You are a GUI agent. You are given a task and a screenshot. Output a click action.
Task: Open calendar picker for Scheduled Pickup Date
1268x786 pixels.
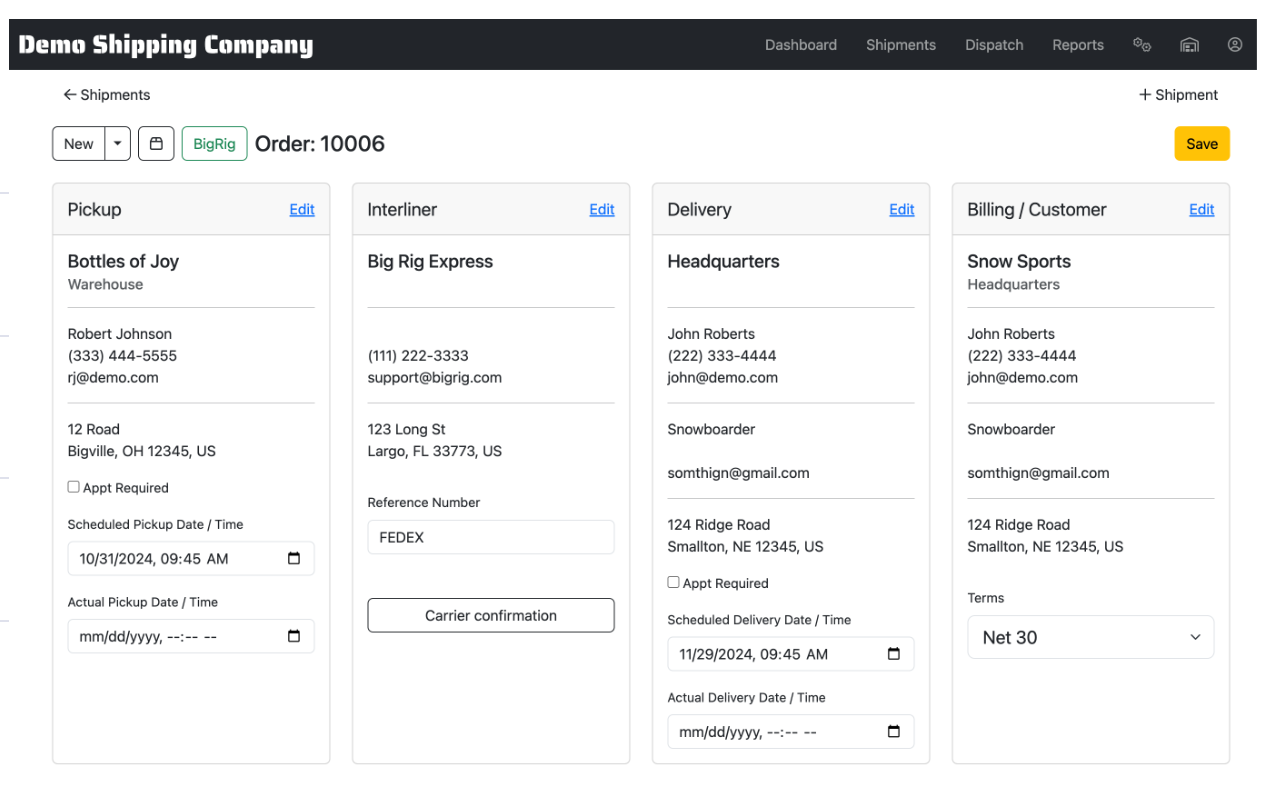294,559
